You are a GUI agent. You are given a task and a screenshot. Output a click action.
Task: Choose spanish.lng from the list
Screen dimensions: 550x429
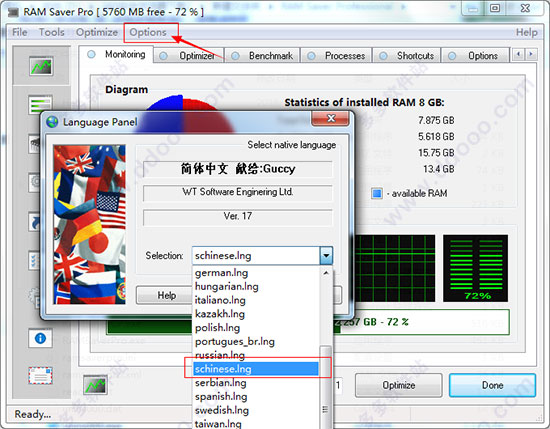pyautogui.click(x=256, y=396)
